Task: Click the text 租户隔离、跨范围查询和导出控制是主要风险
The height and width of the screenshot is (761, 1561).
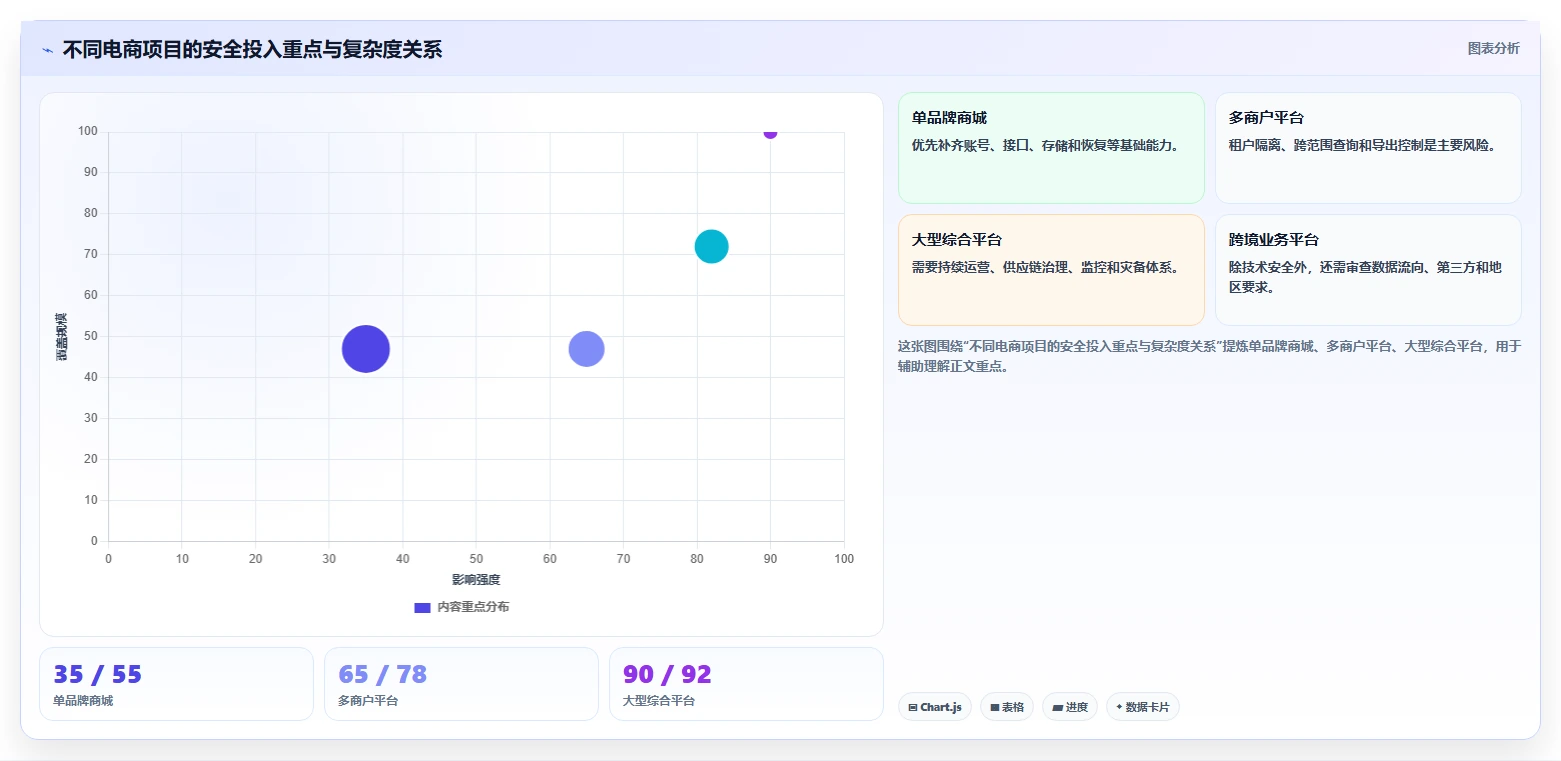Action: point(1365,145)
